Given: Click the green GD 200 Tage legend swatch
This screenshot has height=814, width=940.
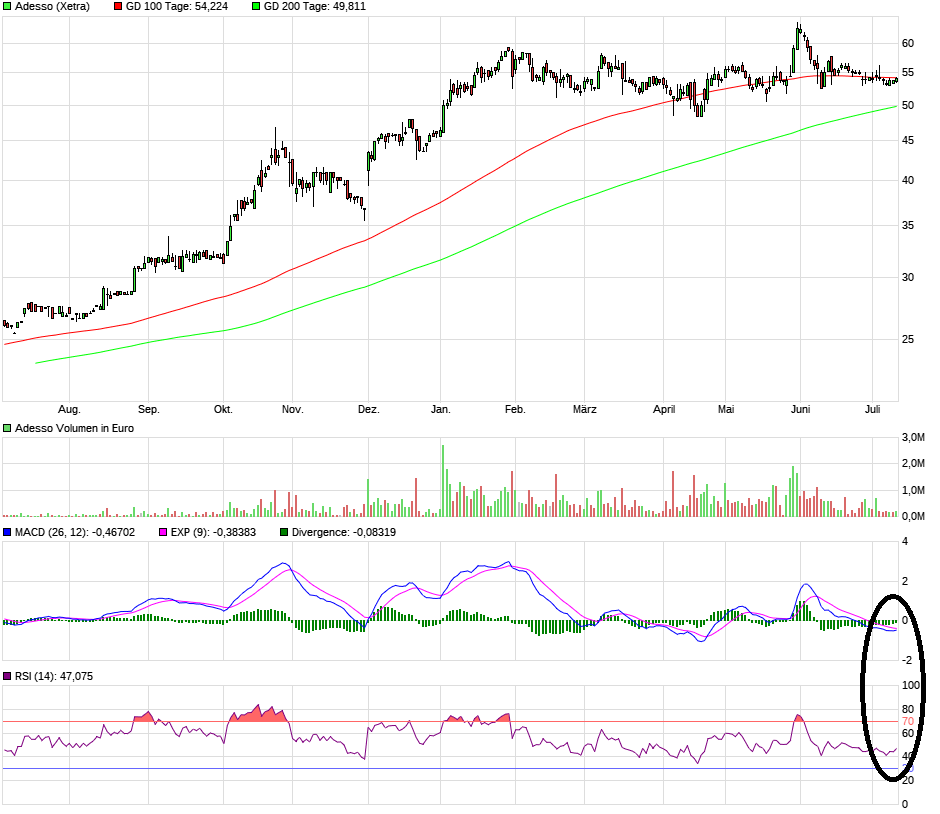Looking at the screenshot, I should [x=256, y=7].
